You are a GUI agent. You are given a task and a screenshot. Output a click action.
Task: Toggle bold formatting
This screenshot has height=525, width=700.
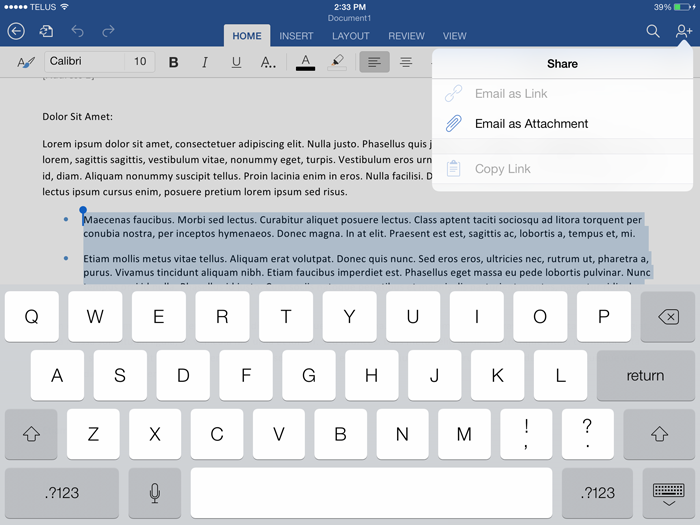(x=174, y=62)
